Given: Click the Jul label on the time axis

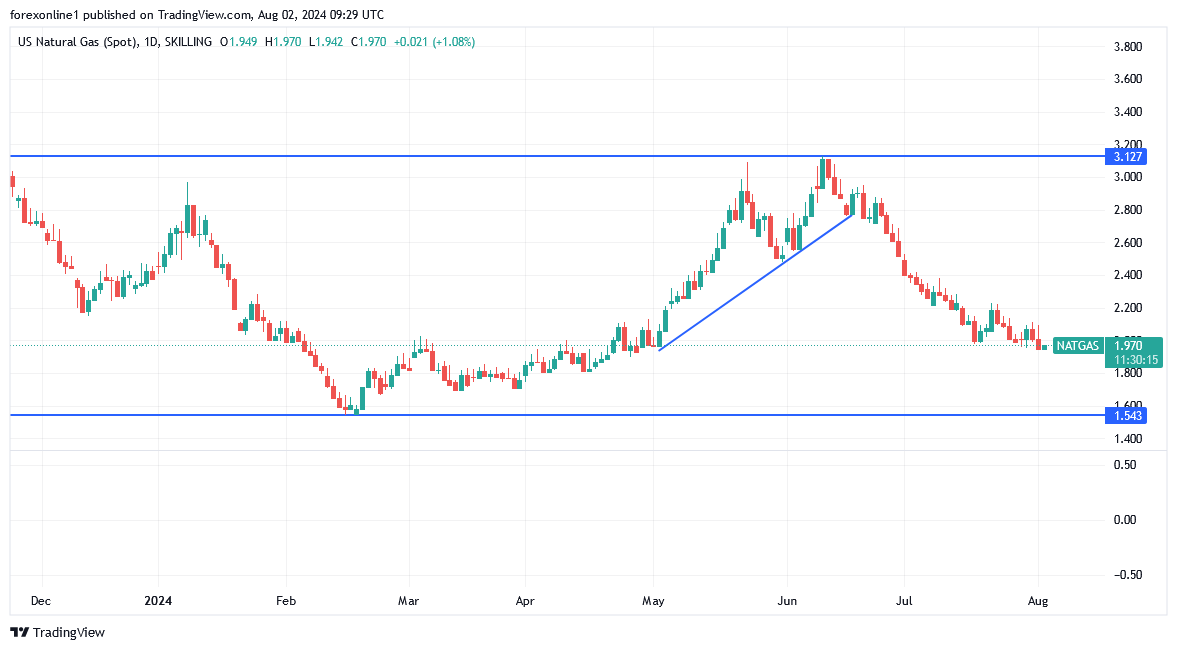Looking at the screenshot, I should (905, 601).
